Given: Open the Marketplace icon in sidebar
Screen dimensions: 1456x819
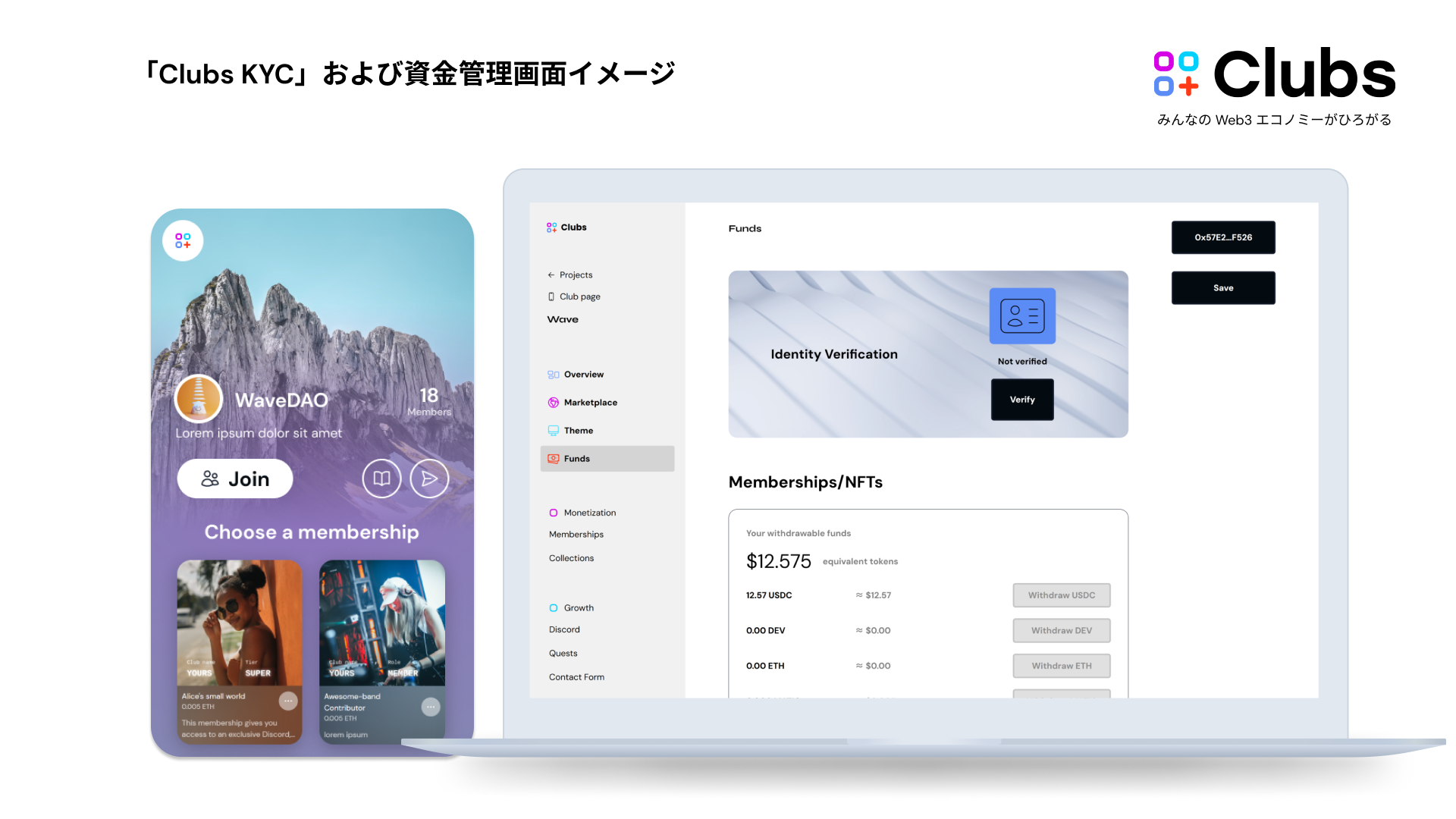Looking at the screenshot, I should 553,402.
